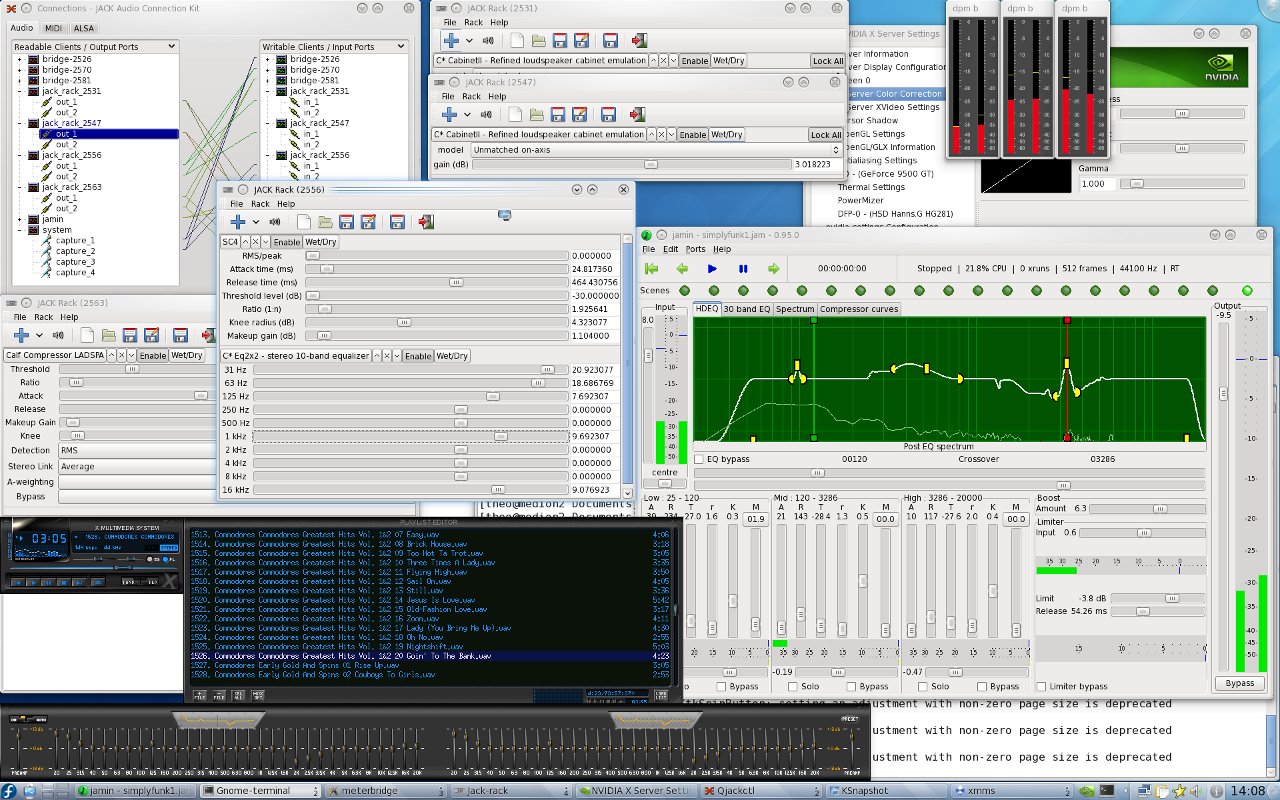Click the quit icon in JACK Rack (2547) toolbar
1280x800 pixels.
click(637, 115)
